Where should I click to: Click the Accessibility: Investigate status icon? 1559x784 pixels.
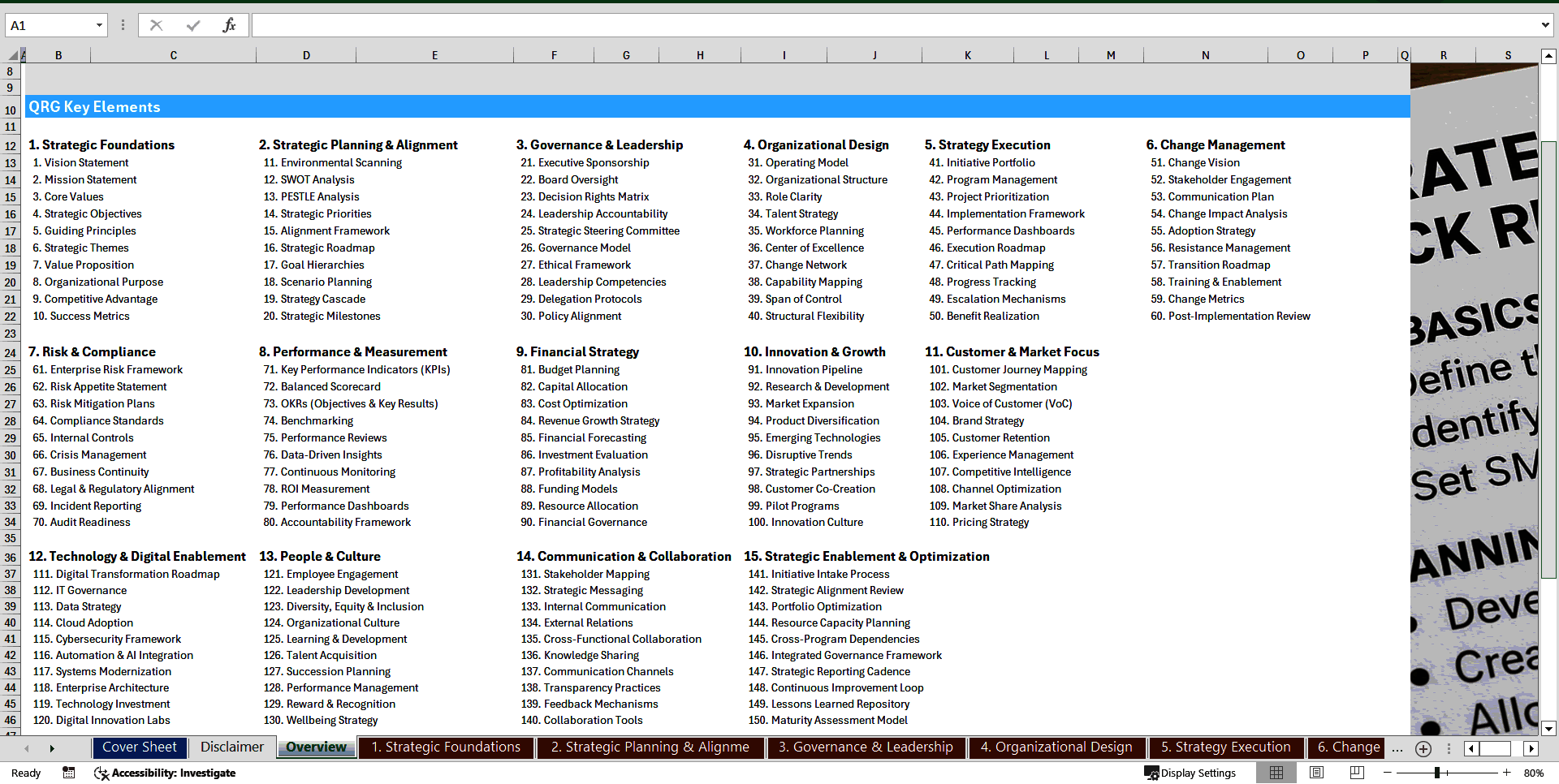pyautogui.click(x=165, y=773)
